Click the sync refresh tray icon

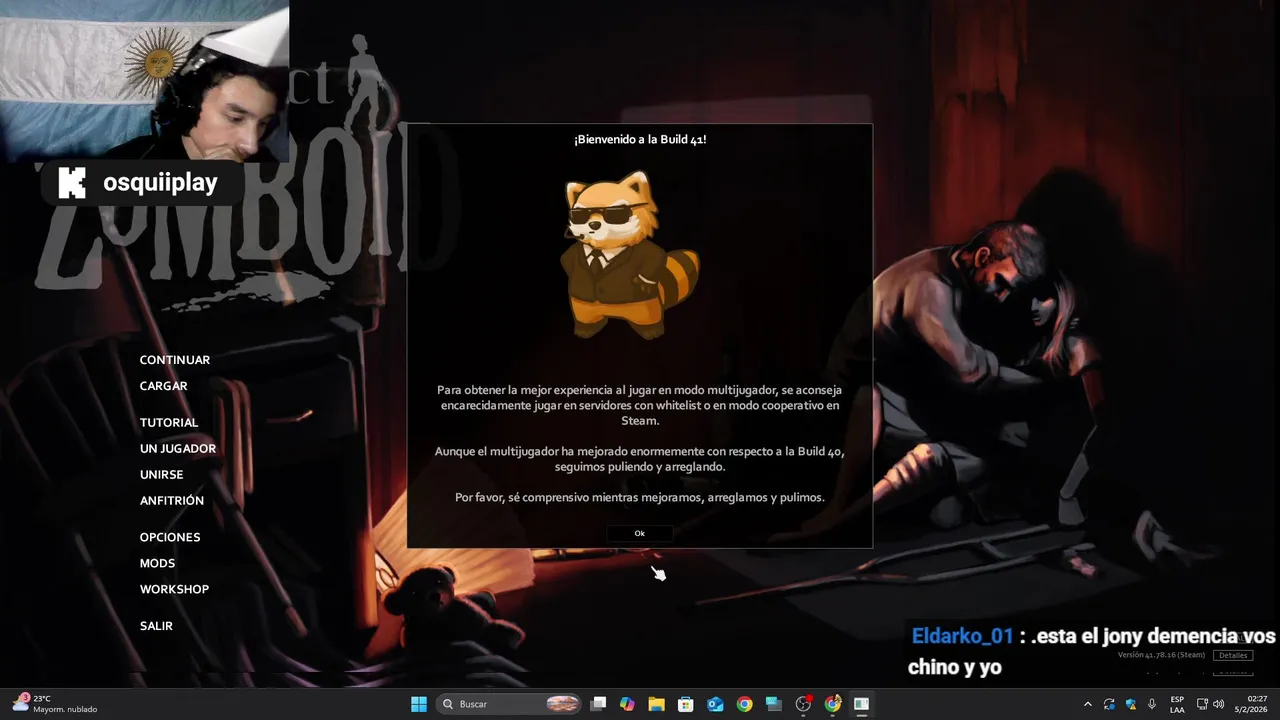click(1109, 704)
